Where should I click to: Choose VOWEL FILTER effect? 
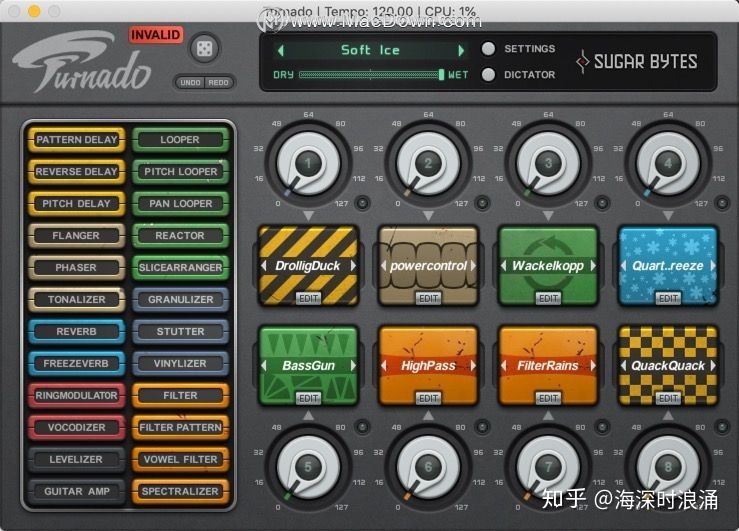coord(180,460)
